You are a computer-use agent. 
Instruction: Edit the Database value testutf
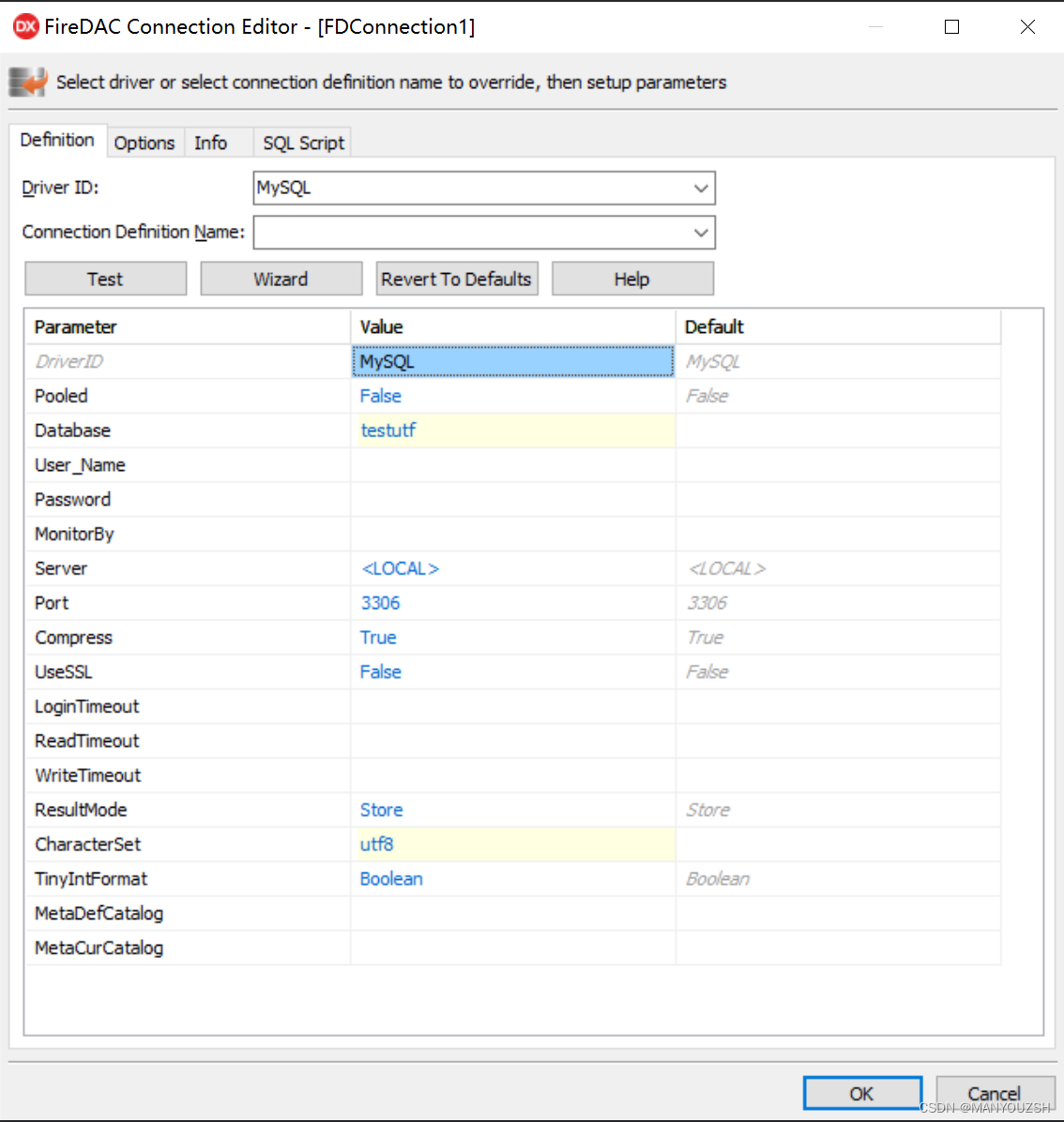tap(513, 430)
